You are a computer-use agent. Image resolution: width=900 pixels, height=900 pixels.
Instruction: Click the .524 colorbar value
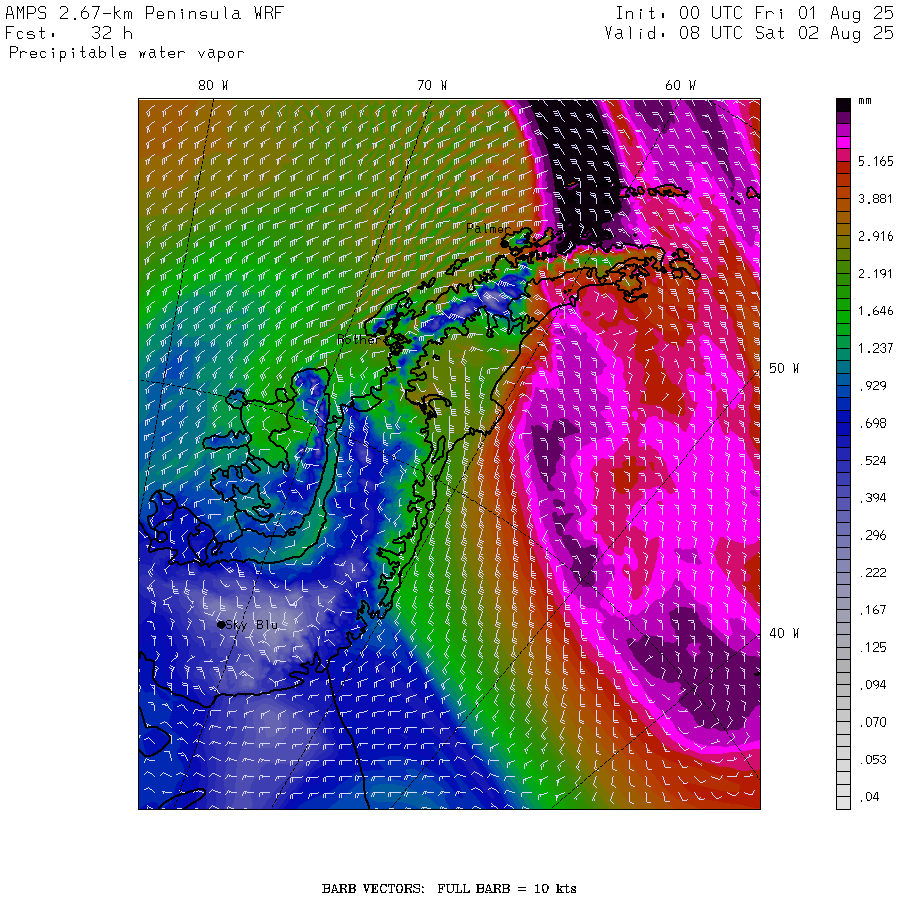[875, 461]
